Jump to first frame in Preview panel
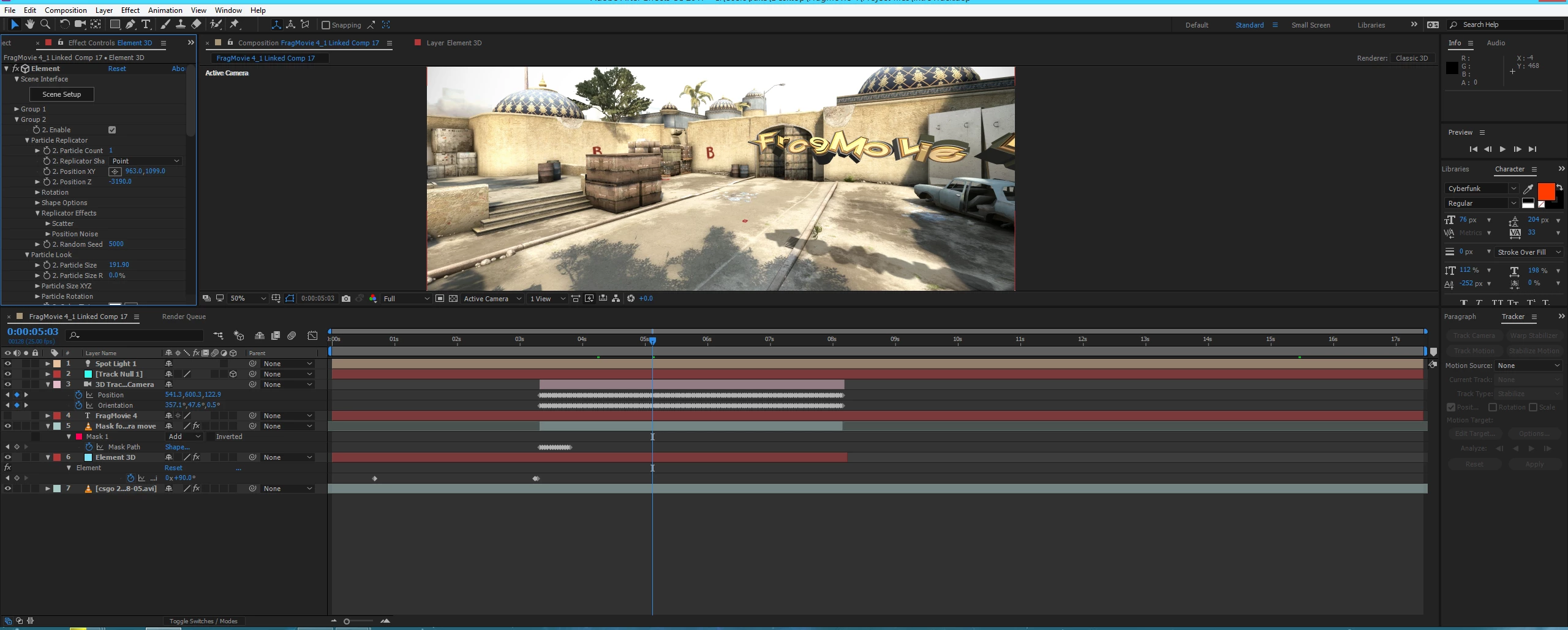This screenshot has width=1568, height=630. 1474,149
